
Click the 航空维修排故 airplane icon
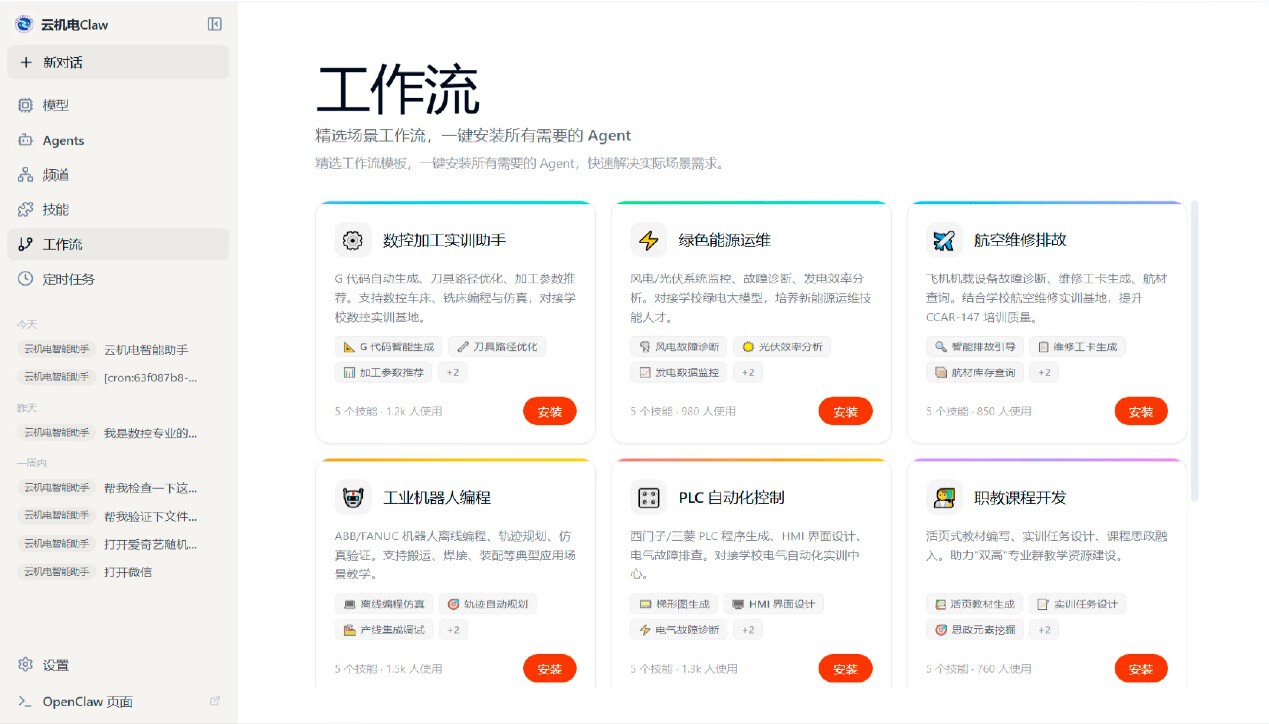pyautogui.click(x=944, y=240)
